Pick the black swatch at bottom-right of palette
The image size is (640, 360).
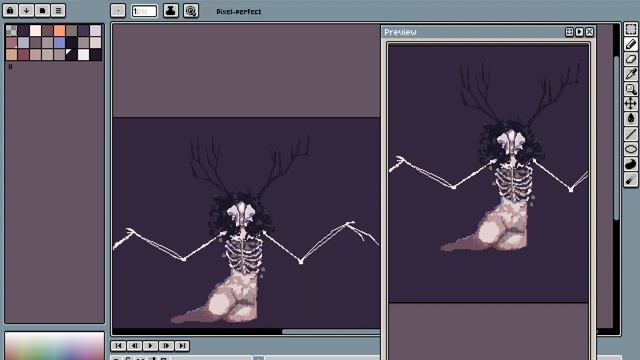pyautogui.click(x=96, y=54)
